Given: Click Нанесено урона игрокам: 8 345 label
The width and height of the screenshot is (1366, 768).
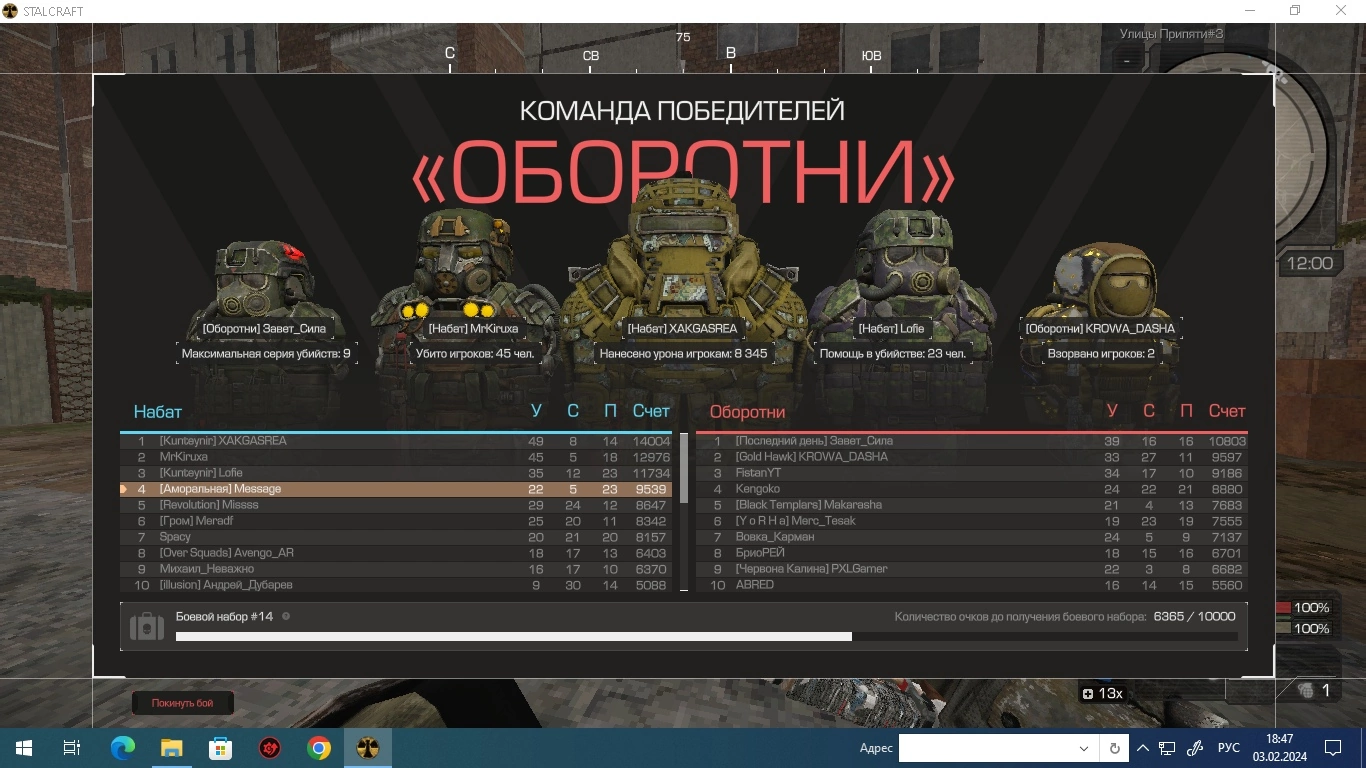Looking at the screenshot, I should [683, 353].
